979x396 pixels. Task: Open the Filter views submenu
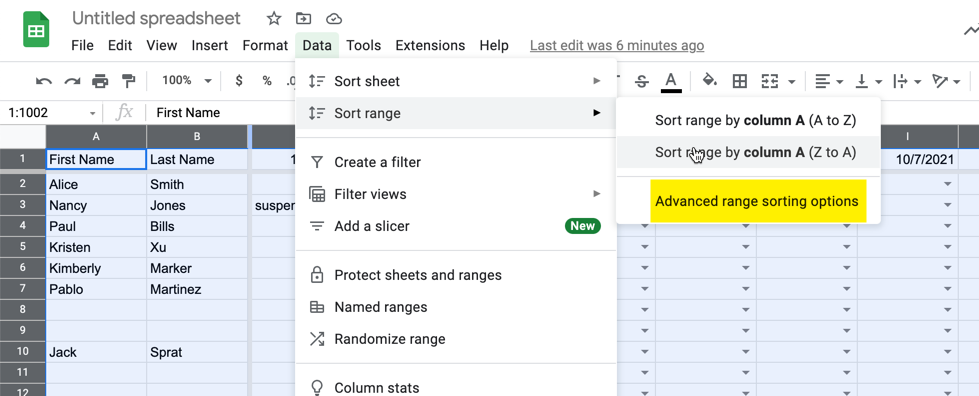pos(456,194)
